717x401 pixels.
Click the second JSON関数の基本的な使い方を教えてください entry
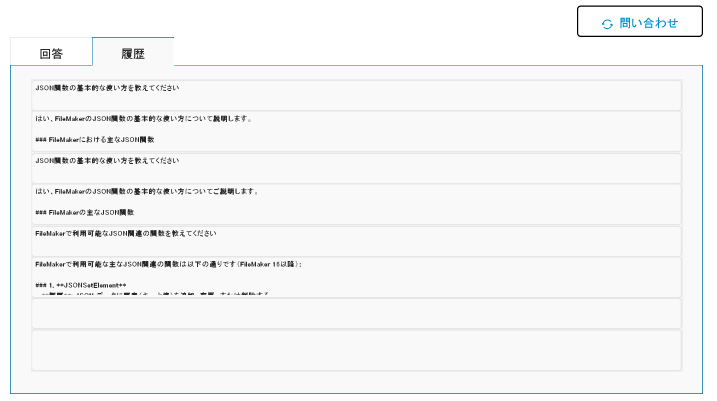tap(107, 160)
